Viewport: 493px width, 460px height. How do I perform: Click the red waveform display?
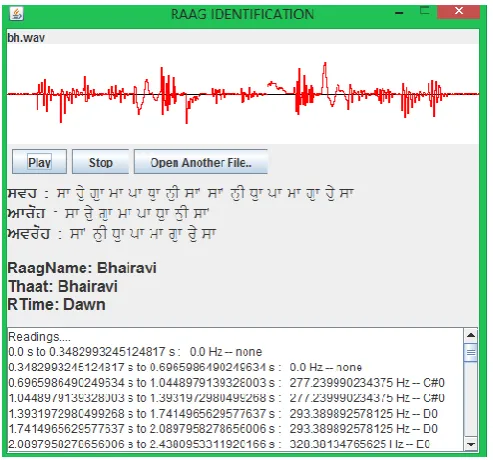pyautogui.click(x=243, y=94)
